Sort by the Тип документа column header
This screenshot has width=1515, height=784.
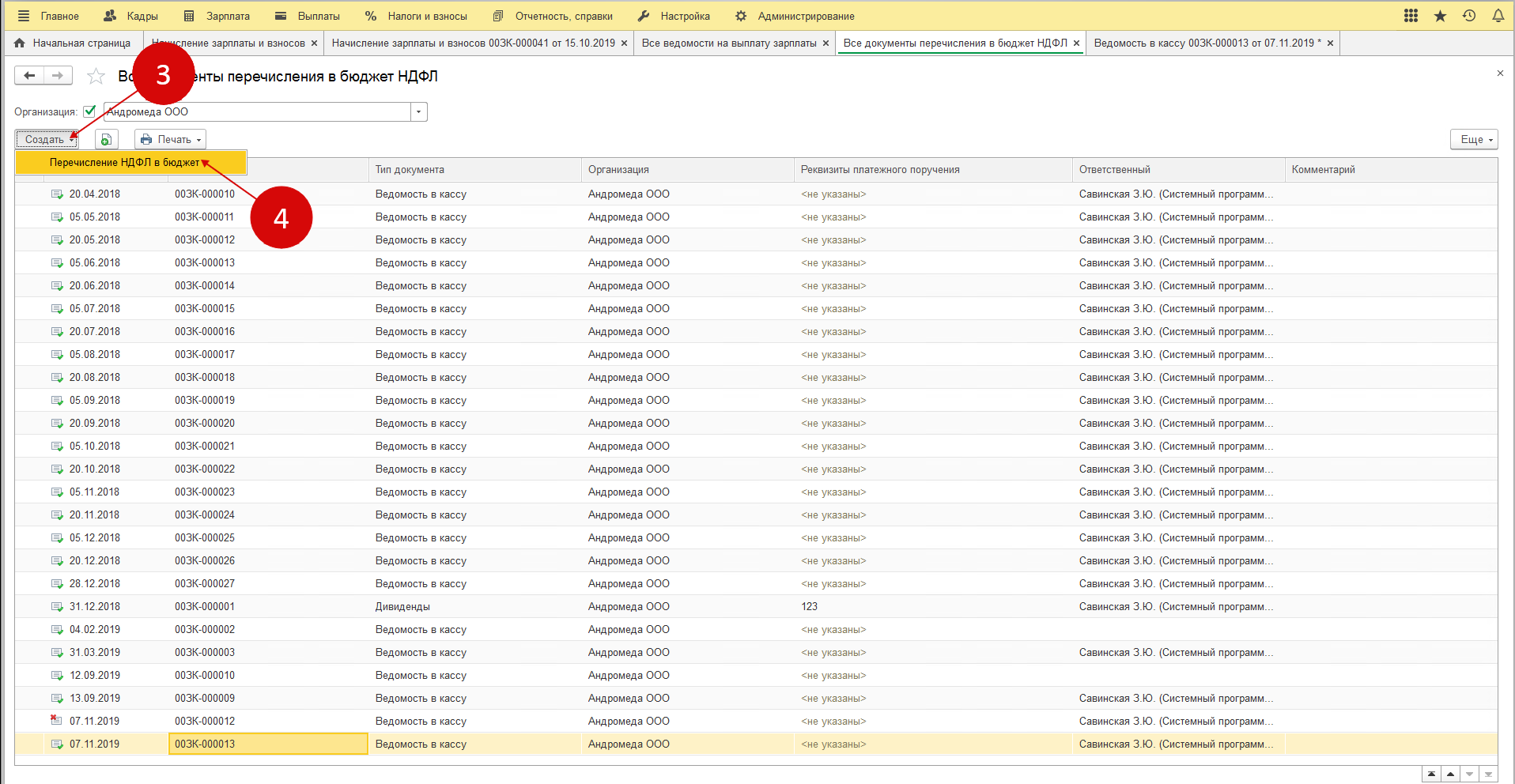pyautogui.click(x=475, y=170)
